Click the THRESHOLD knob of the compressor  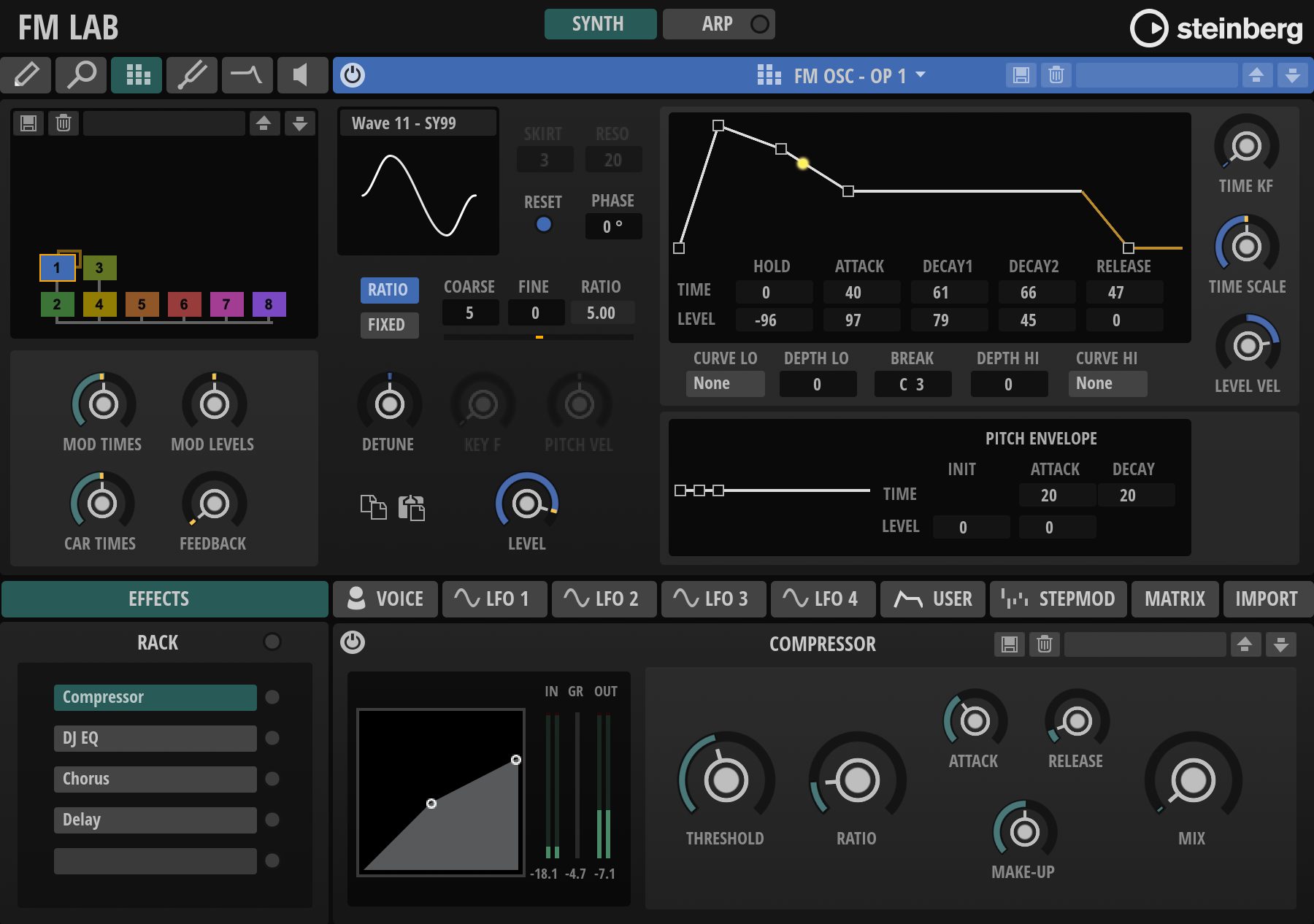click(726, 780)
